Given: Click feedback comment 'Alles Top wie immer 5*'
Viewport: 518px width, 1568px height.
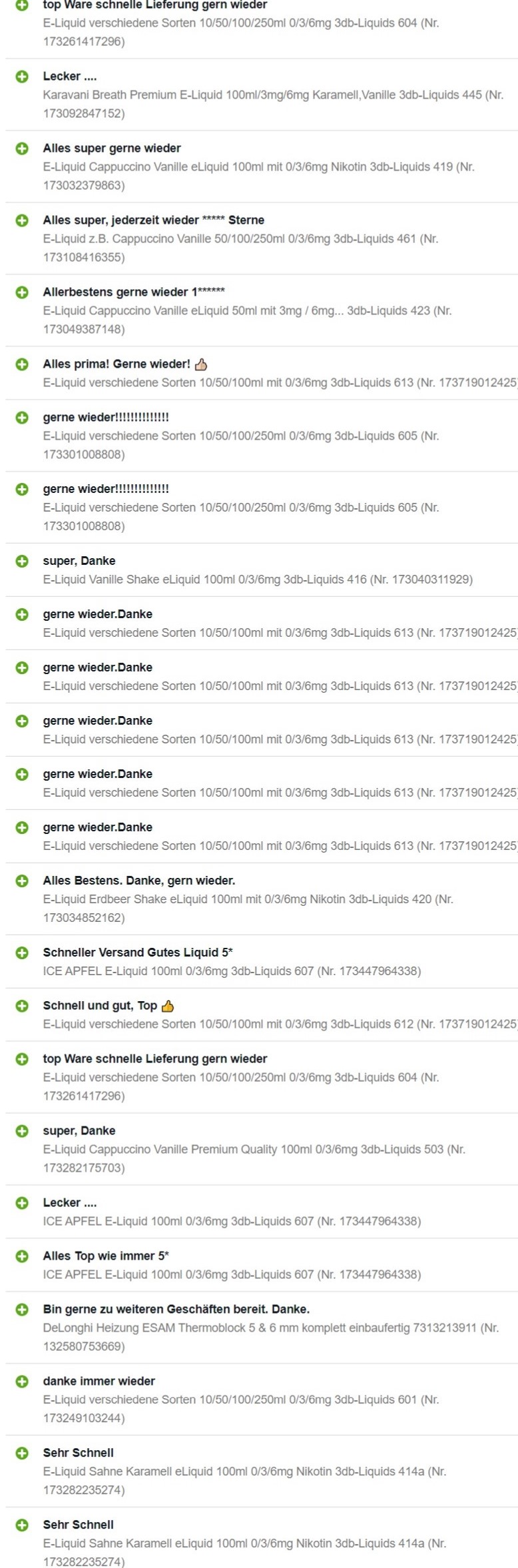Looking at the screenshot, I should pos(106,1256).
